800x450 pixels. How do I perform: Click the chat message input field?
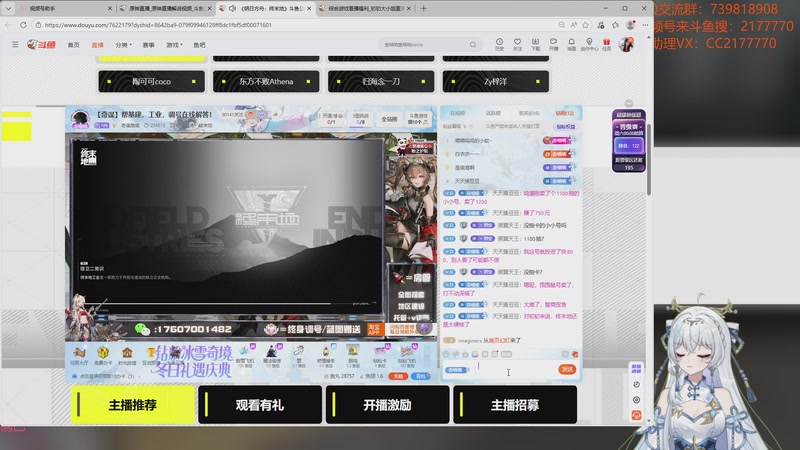tap(513, 369)
